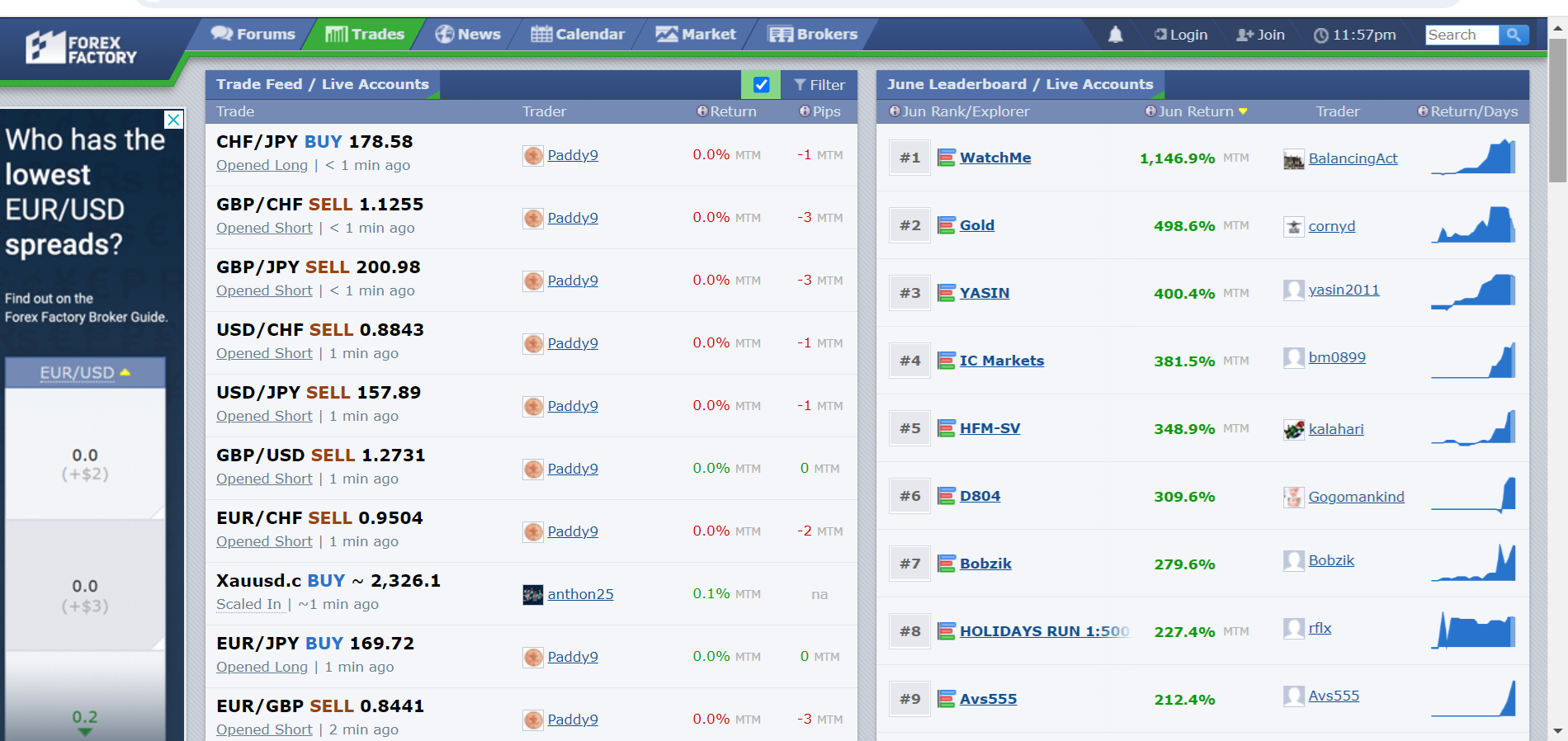
Task: Open the HFM-SV explorer icon
Action: pyautogui.click(x=947, y=428)
